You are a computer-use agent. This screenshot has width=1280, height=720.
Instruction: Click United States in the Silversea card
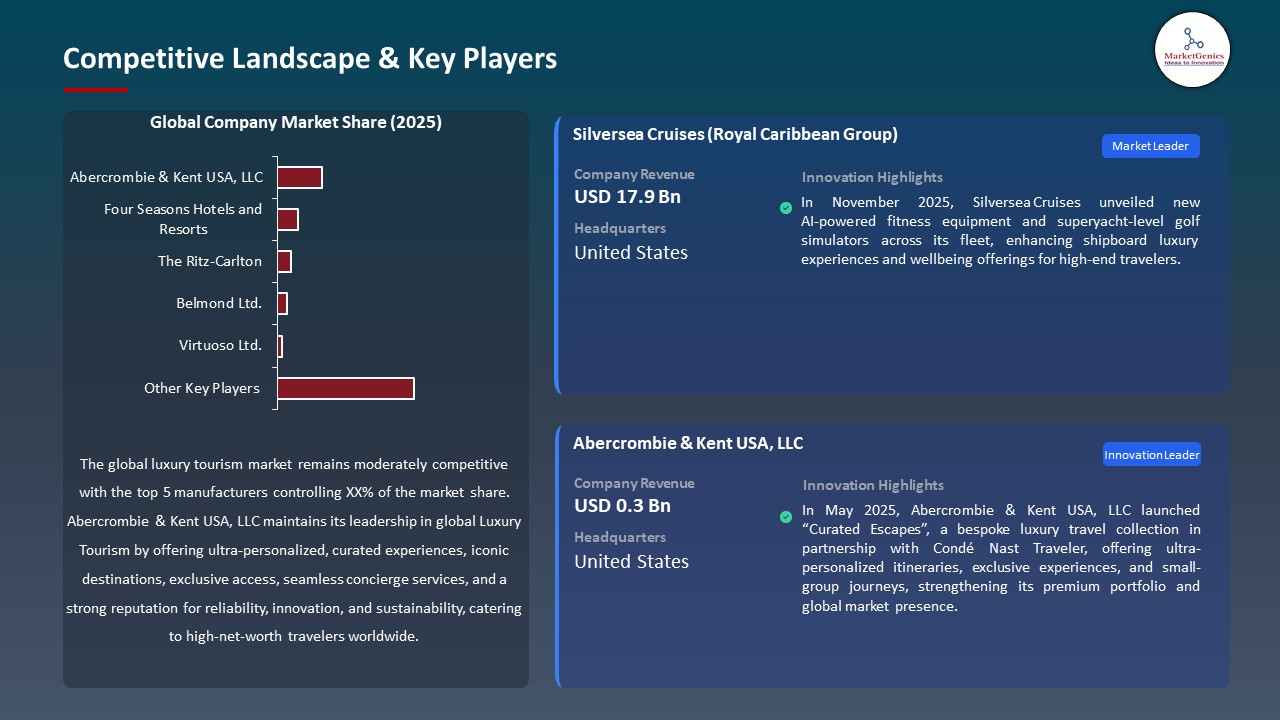click(631, 253)
